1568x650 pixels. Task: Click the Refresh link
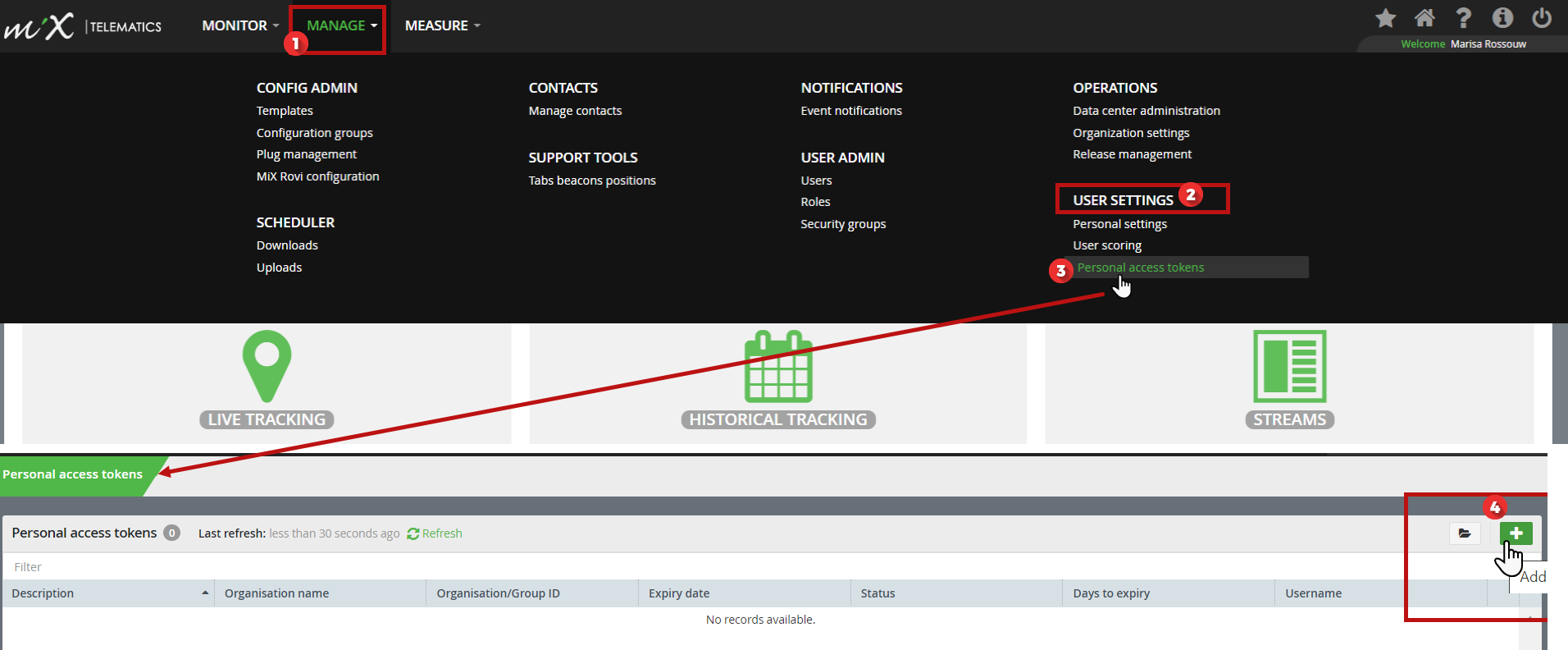click(x=435, y=533)
